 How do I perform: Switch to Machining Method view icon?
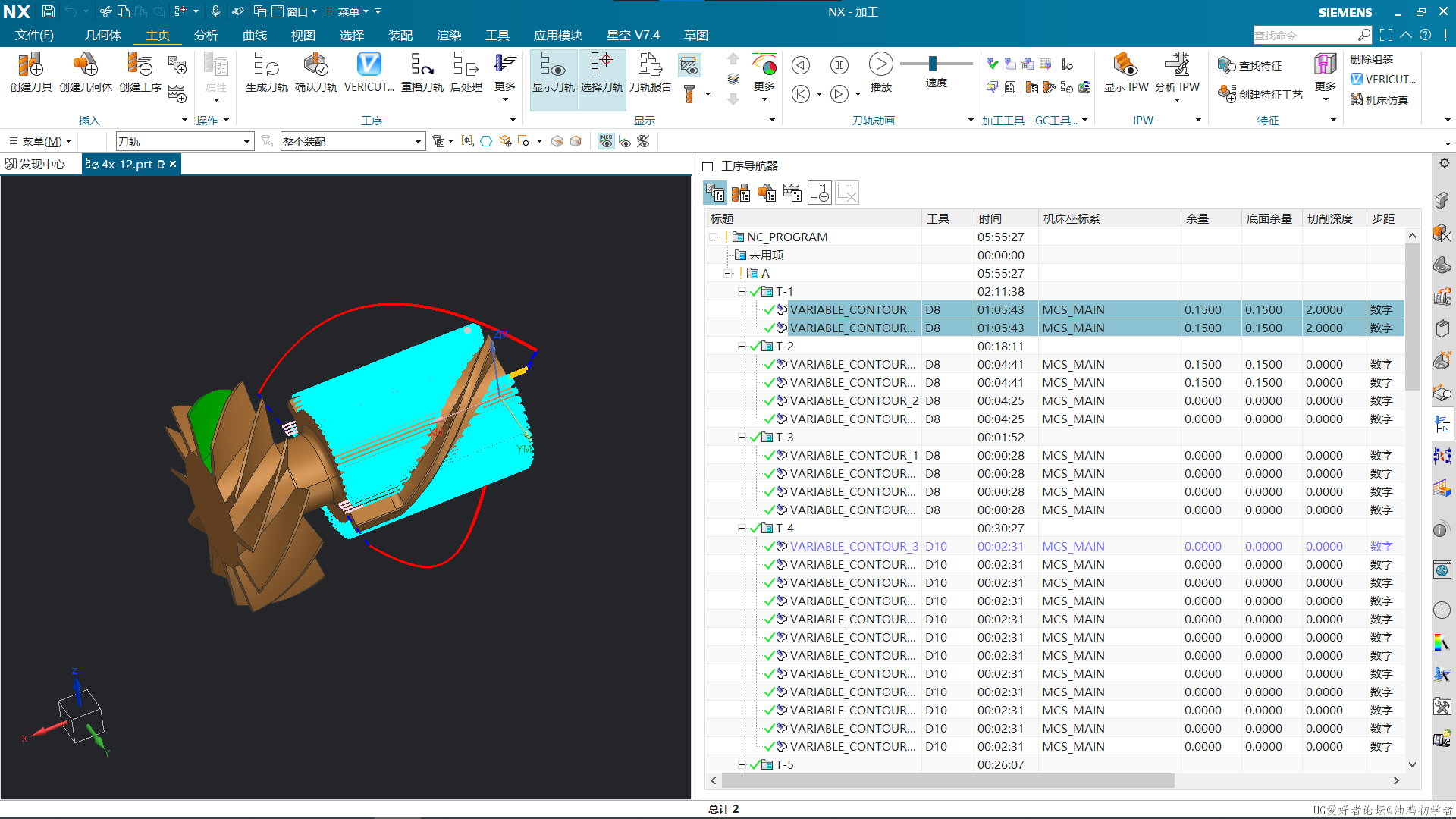792,193
